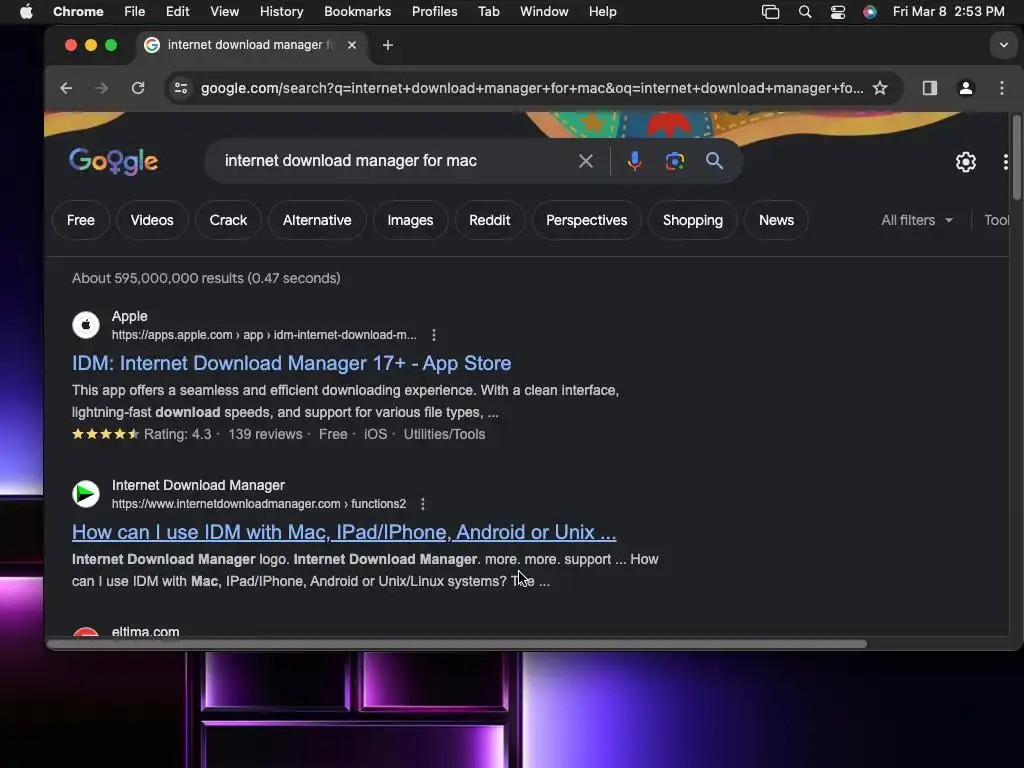The height and width of the screenshot is (768, 1024).
Task: Click the Rating: 4.3 text
Action: click(x=178, y=434)
